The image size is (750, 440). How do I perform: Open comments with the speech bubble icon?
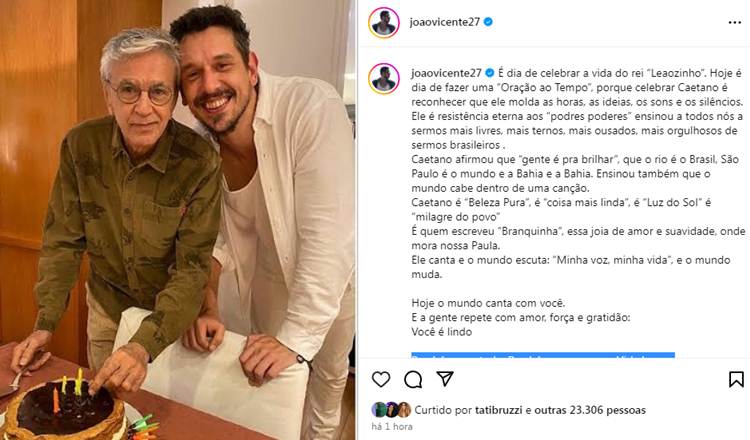(x=413, y=379)
